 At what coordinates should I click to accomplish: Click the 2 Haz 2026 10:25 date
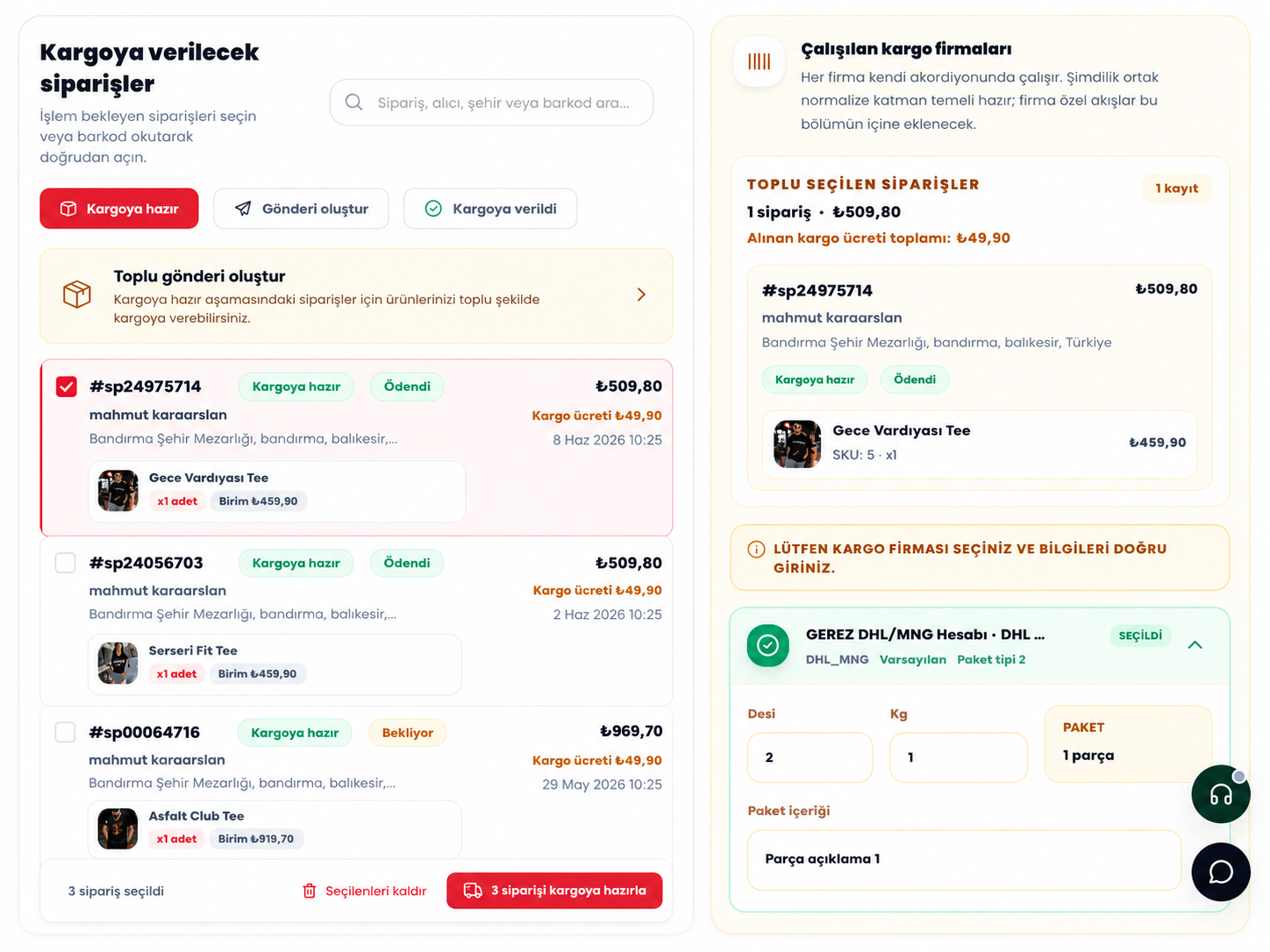(x=608, y=615)
